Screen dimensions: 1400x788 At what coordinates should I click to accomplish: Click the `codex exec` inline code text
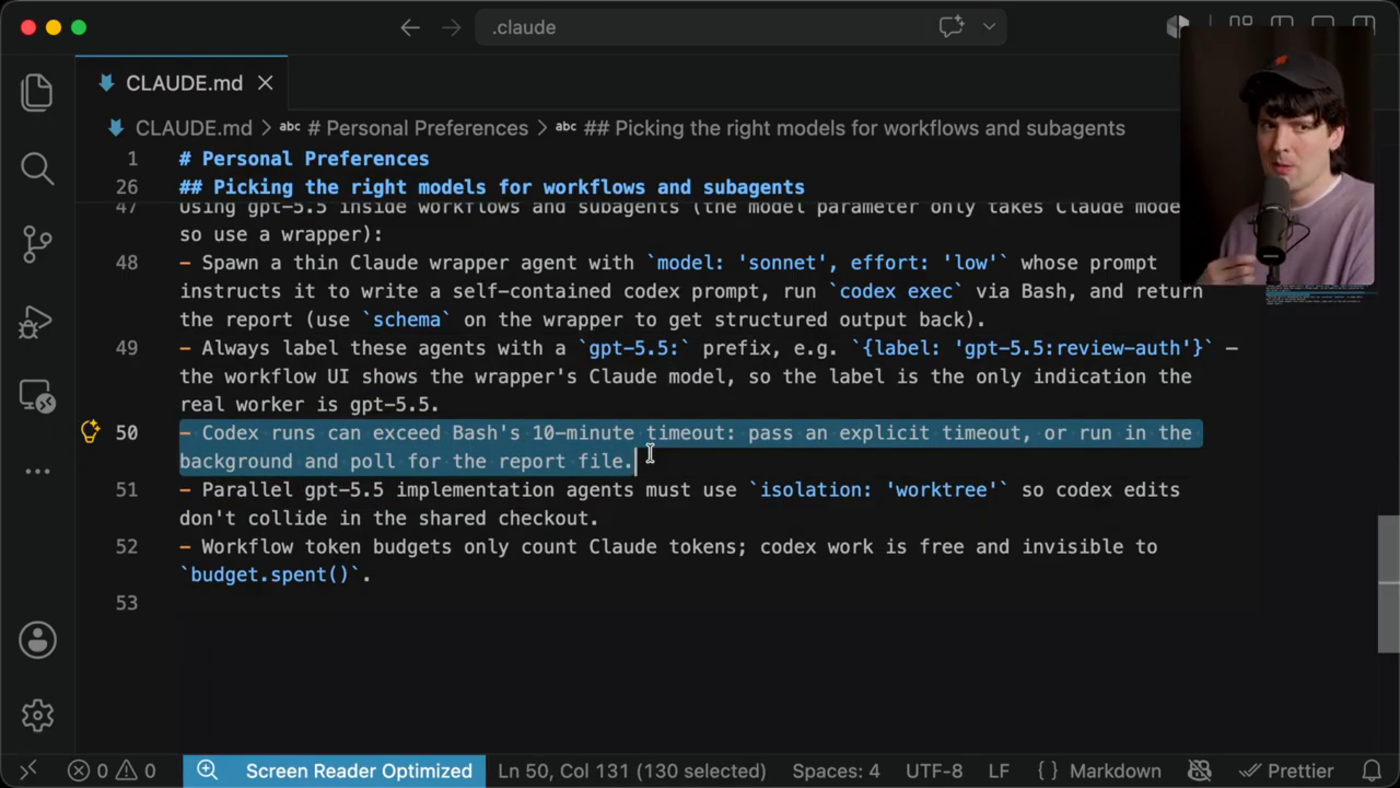[x=895, y=291]
